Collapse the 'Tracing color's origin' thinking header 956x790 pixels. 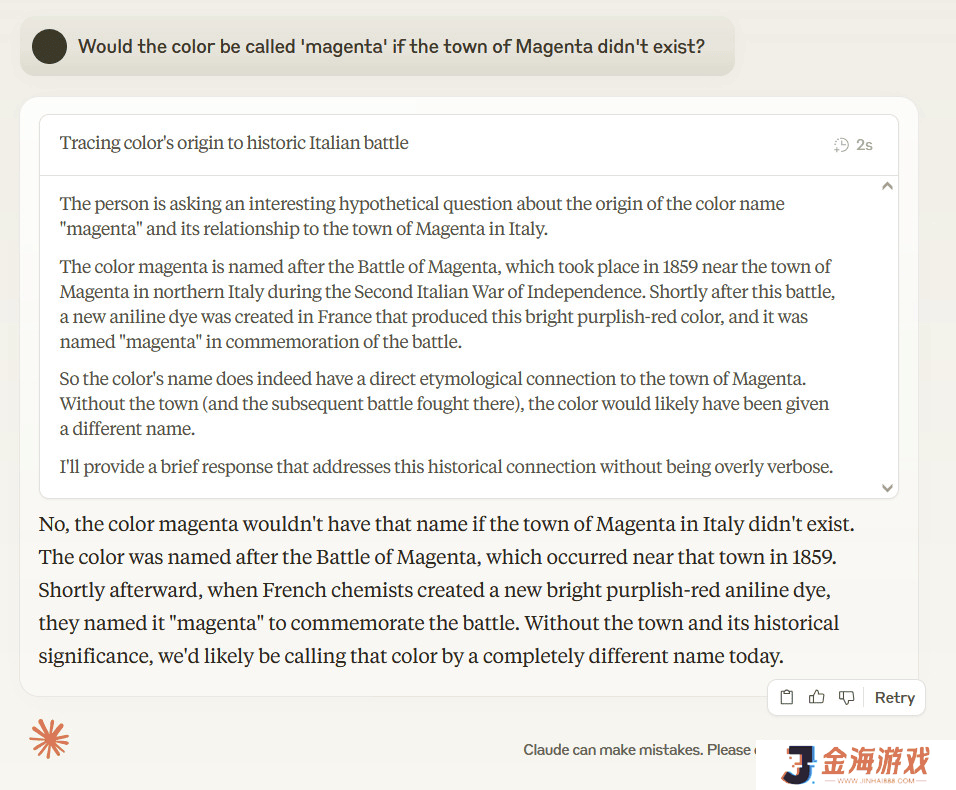[x=468, y=144]
